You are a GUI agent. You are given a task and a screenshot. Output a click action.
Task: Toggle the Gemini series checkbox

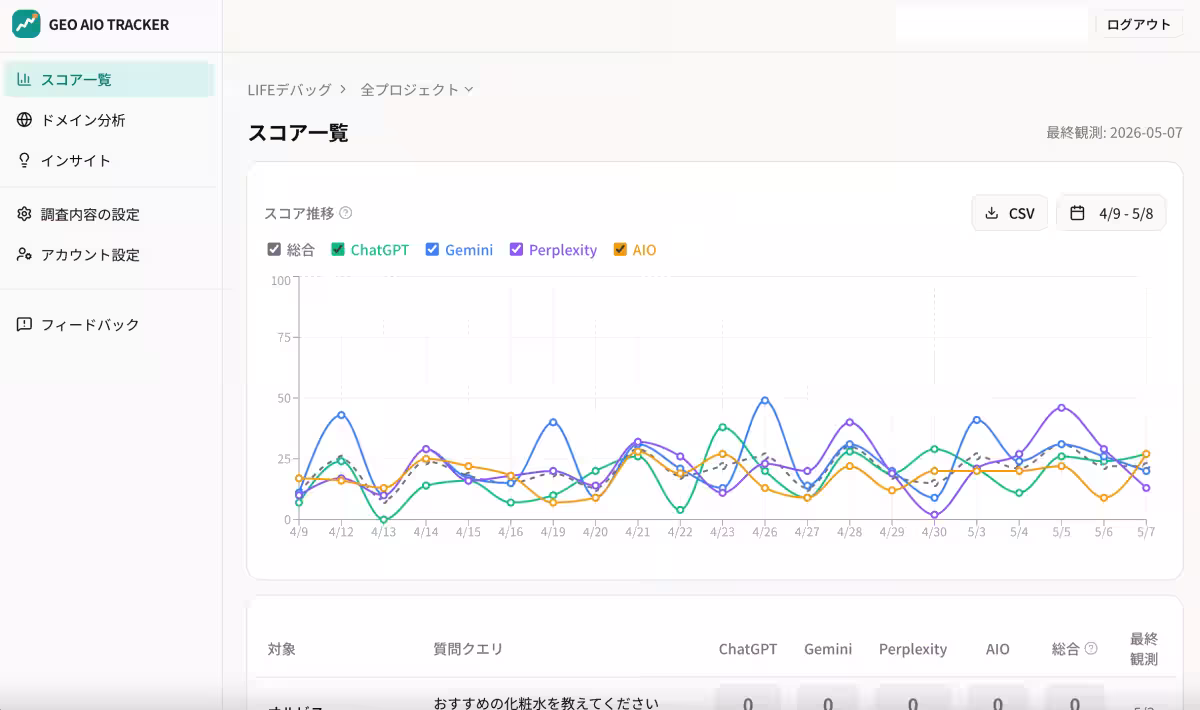click(432, 249)
